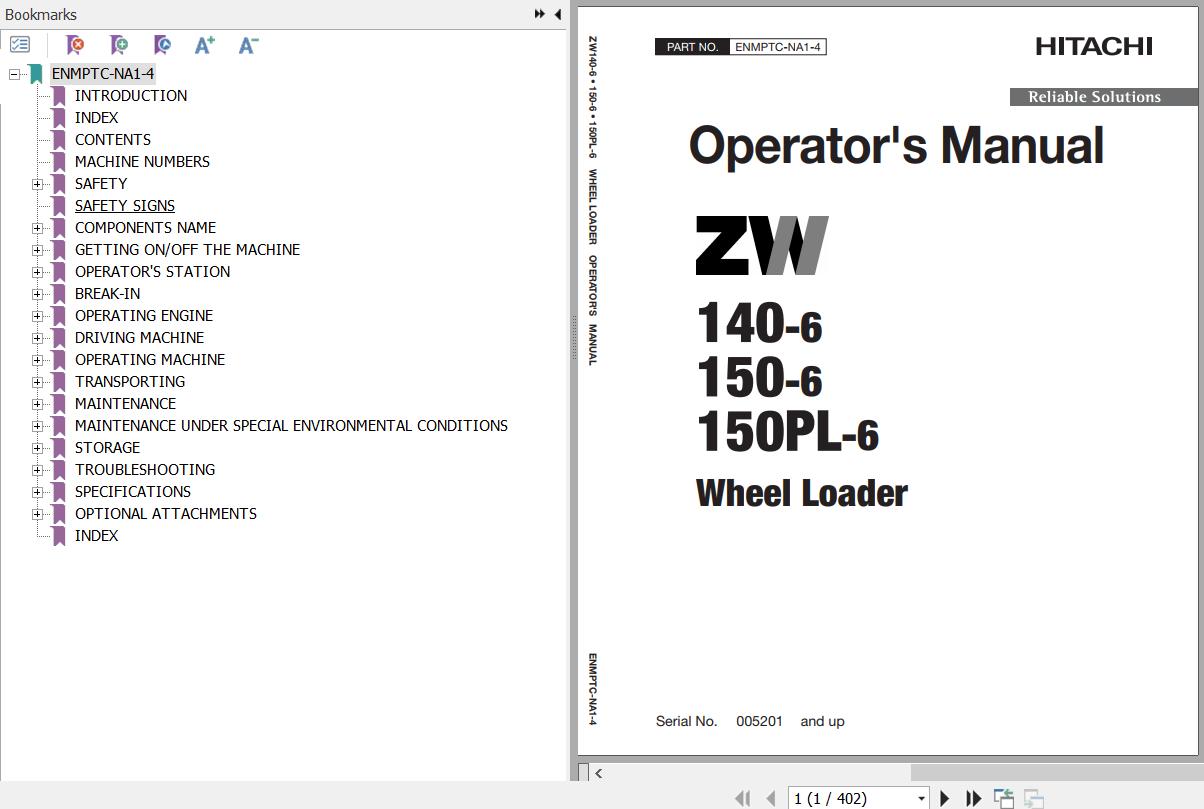Open the SAFETY bookmark

coord(101,184)
